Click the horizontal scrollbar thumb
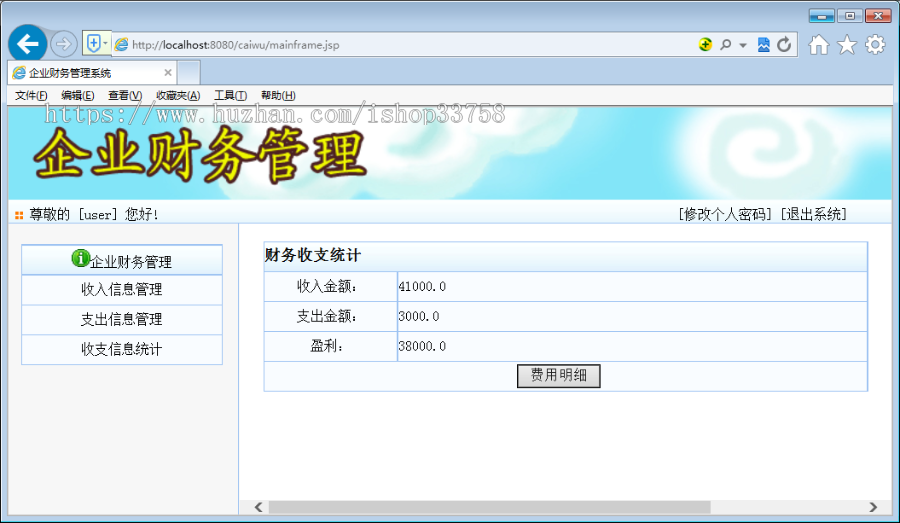 [490, 507]
